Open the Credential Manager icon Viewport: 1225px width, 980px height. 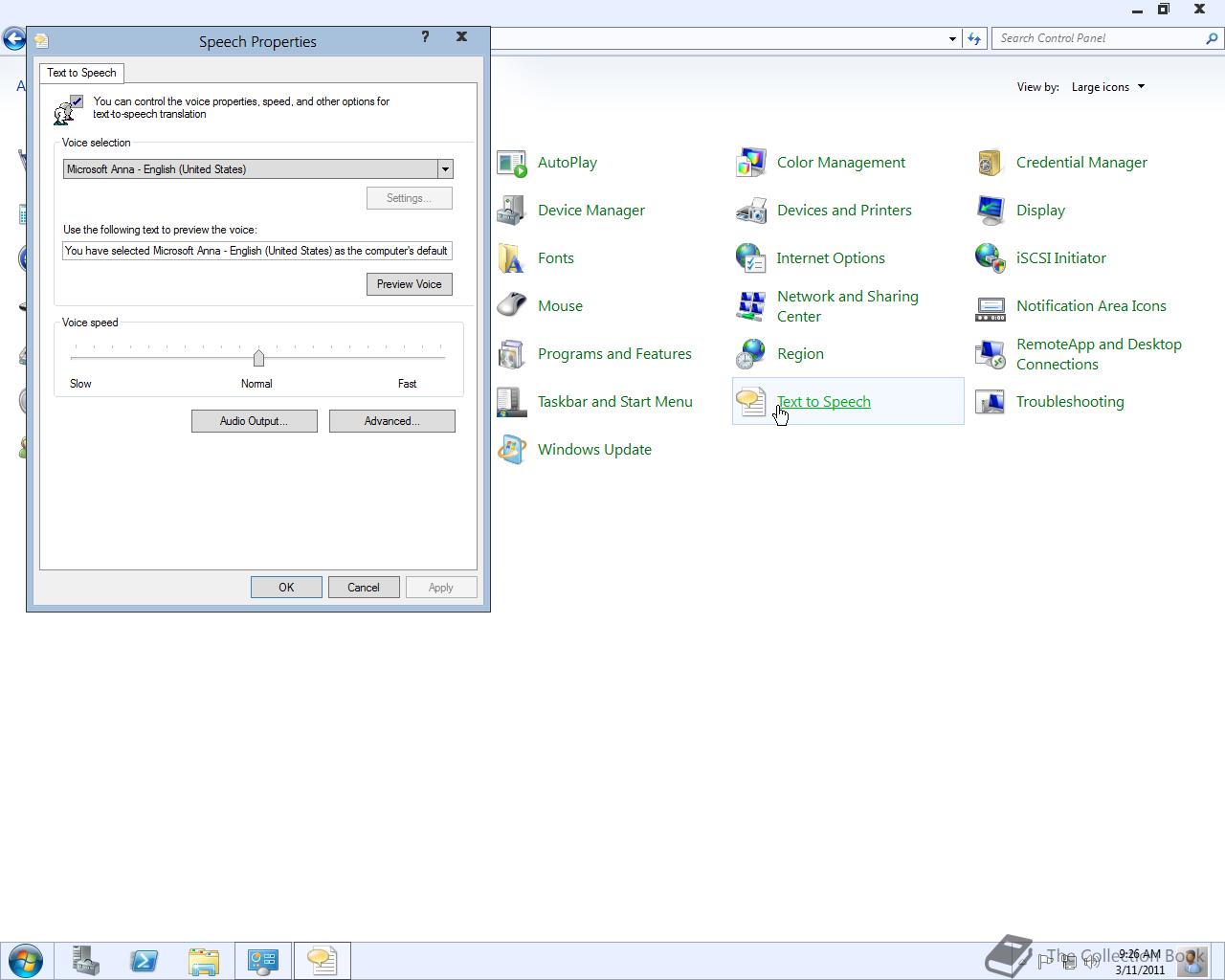tap(991, 163)
